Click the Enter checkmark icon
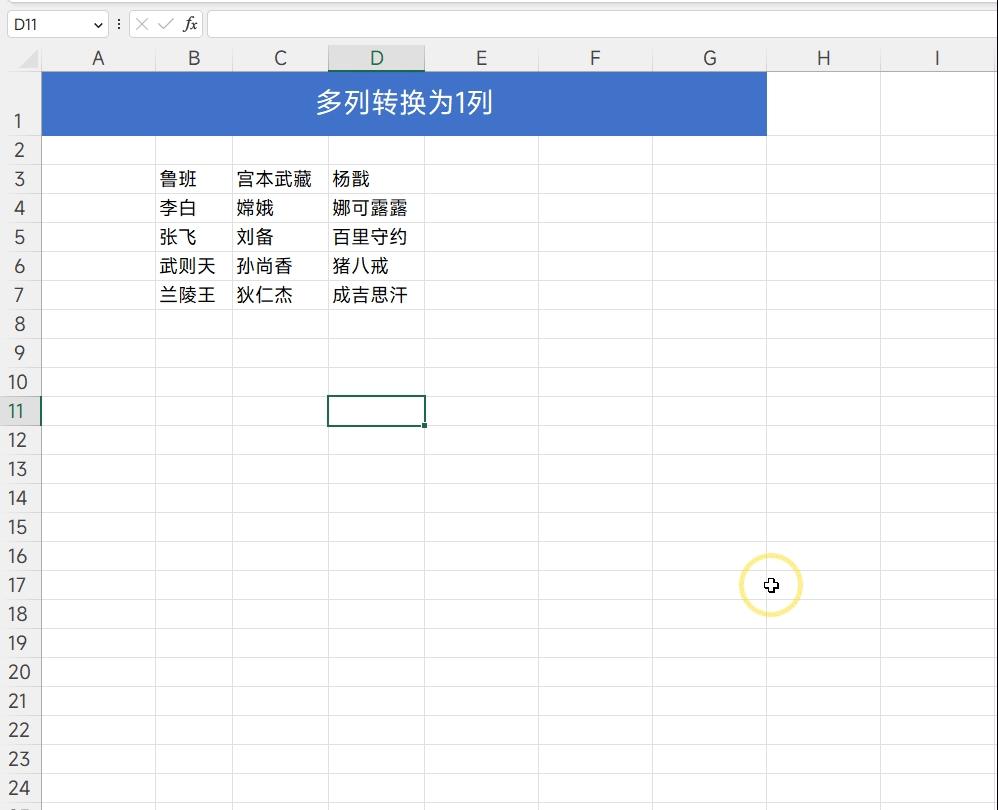The height and width of the screenshot is (810, 998). point(165,24)
